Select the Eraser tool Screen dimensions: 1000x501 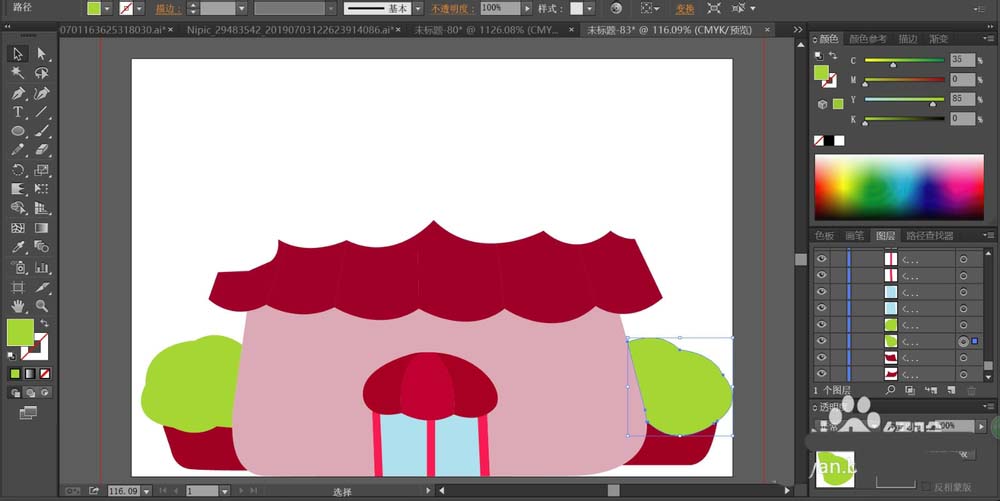pyautogui.click(x=41, y=150)
